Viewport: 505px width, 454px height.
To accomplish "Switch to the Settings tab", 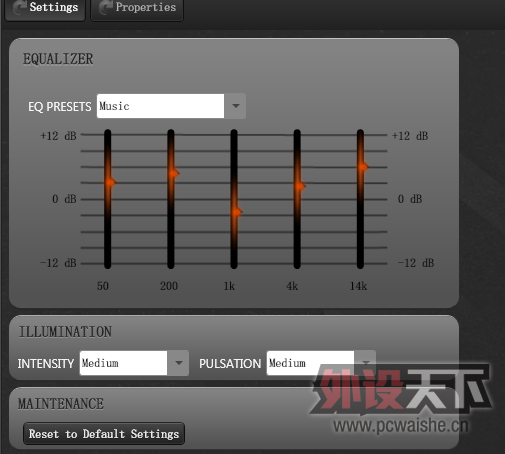I will [x=45, y=9].
